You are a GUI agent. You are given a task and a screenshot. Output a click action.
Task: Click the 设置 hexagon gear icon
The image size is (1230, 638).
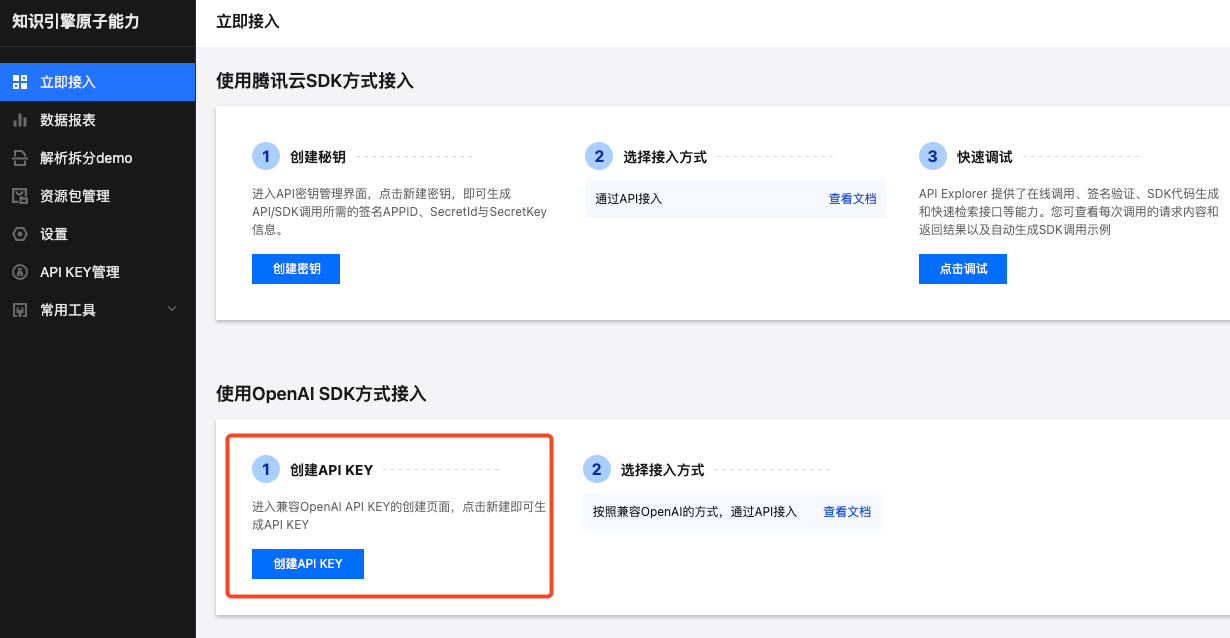click(20, 234)
